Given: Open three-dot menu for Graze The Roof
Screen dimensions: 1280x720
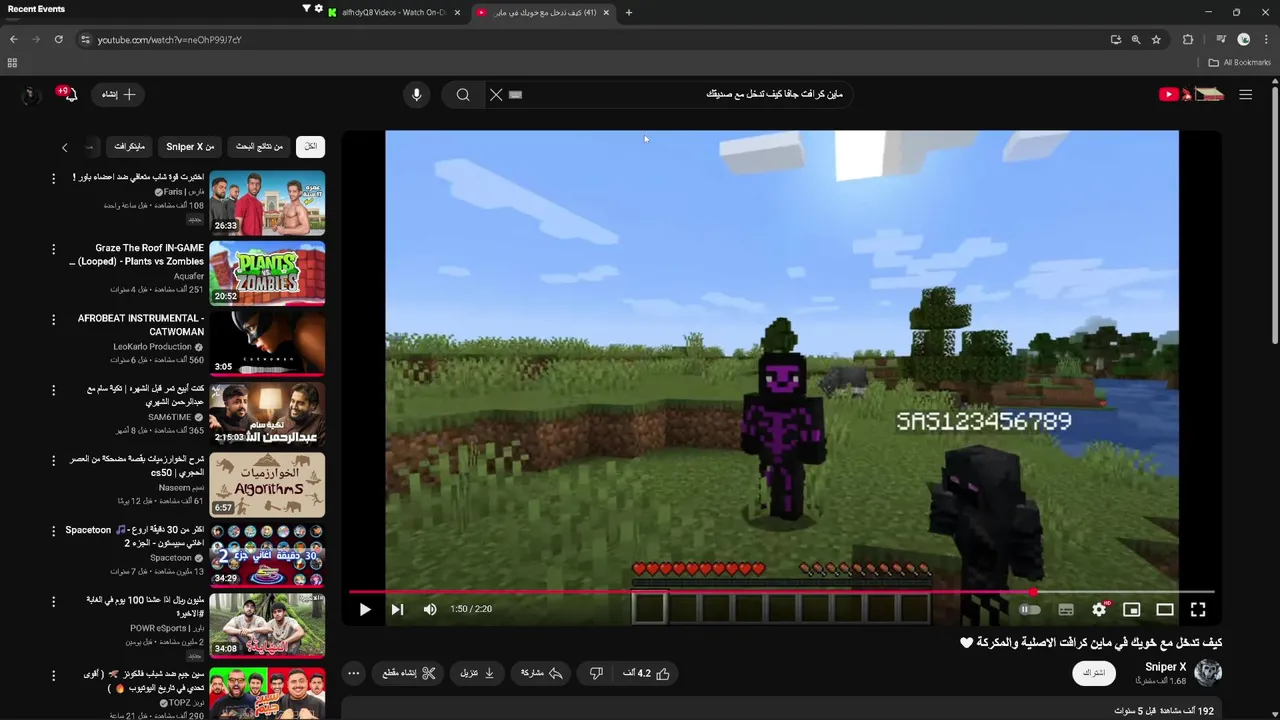Looking at the screenshot, I should [54, 248].
